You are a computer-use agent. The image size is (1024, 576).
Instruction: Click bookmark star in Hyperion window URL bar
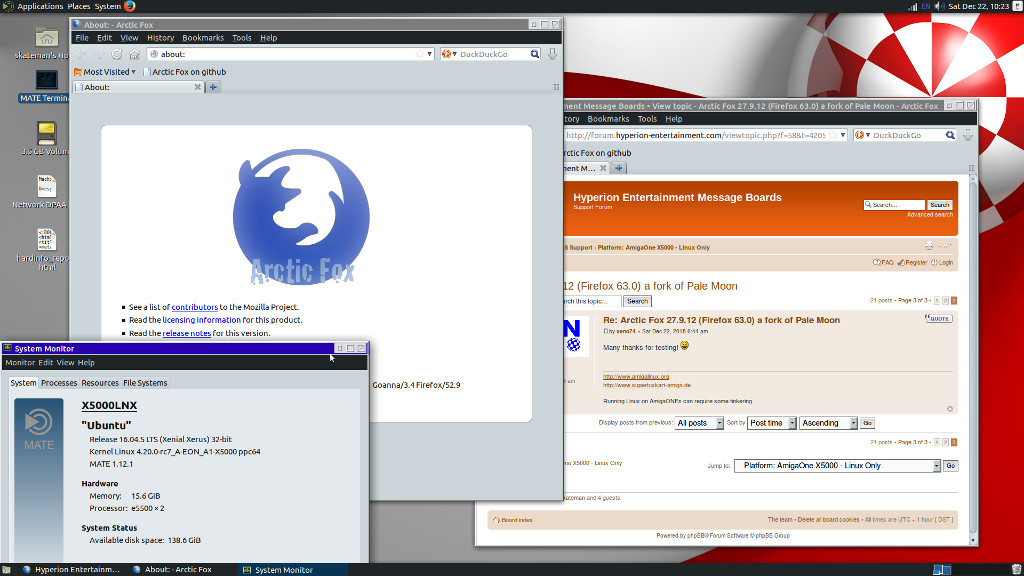[833, 135]
